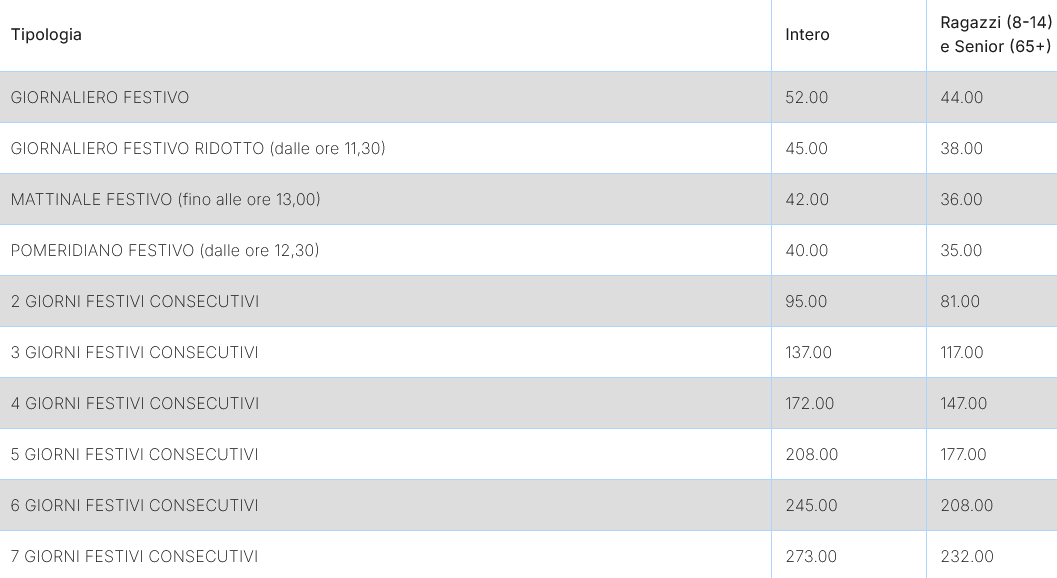Click POMERIDIANO FESTIVO row label
This screenshot has width=1057, height=578.
coord(165,250)
